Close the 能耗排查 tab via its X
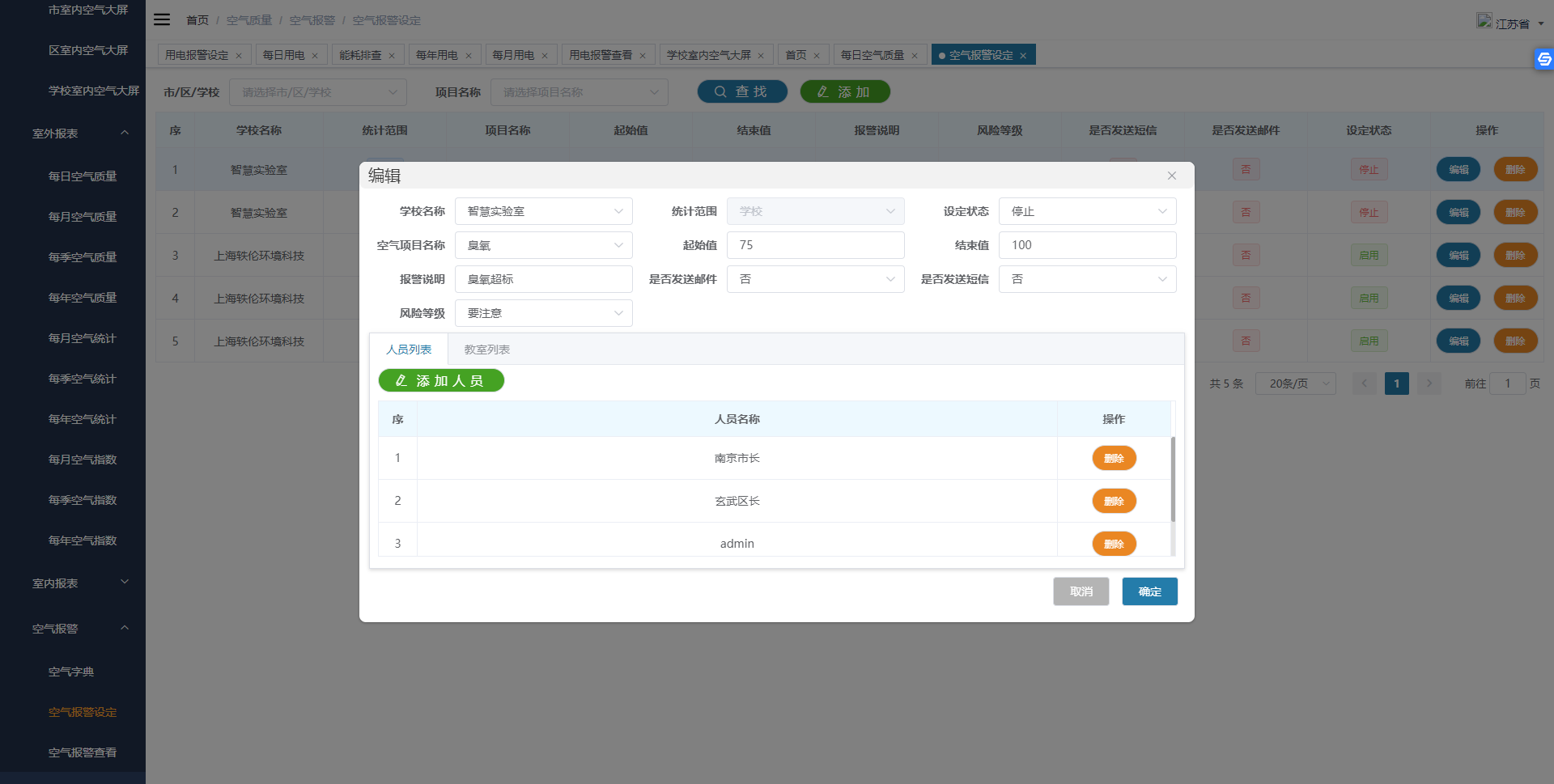 pos(392,56)
